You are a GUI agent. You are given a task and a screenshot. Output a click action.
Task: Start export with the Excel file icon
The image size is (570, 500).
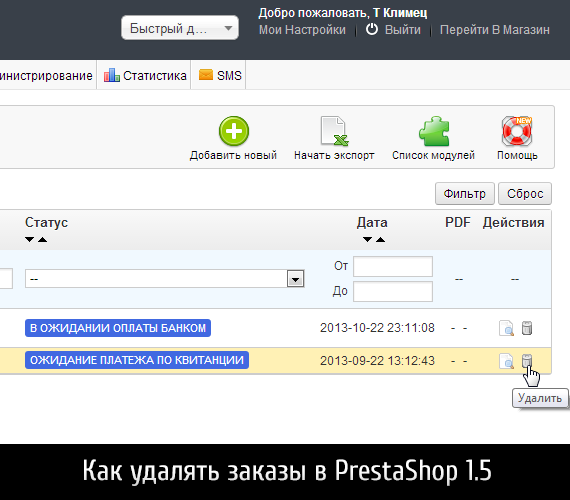334,131
